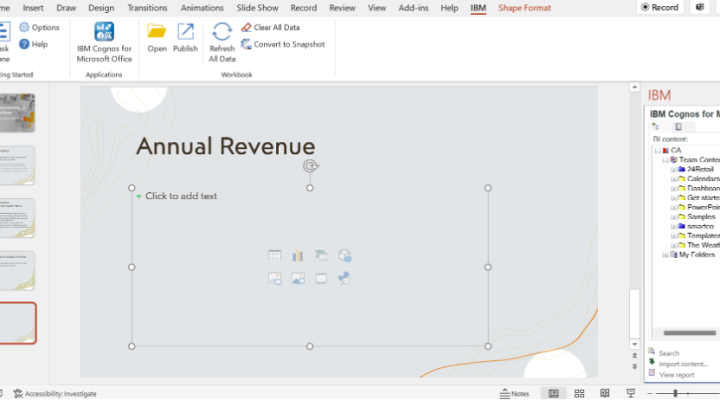Click the 'Click to add text' placeholder
Viewport: 720px width, 400px height.
[181, 196]
